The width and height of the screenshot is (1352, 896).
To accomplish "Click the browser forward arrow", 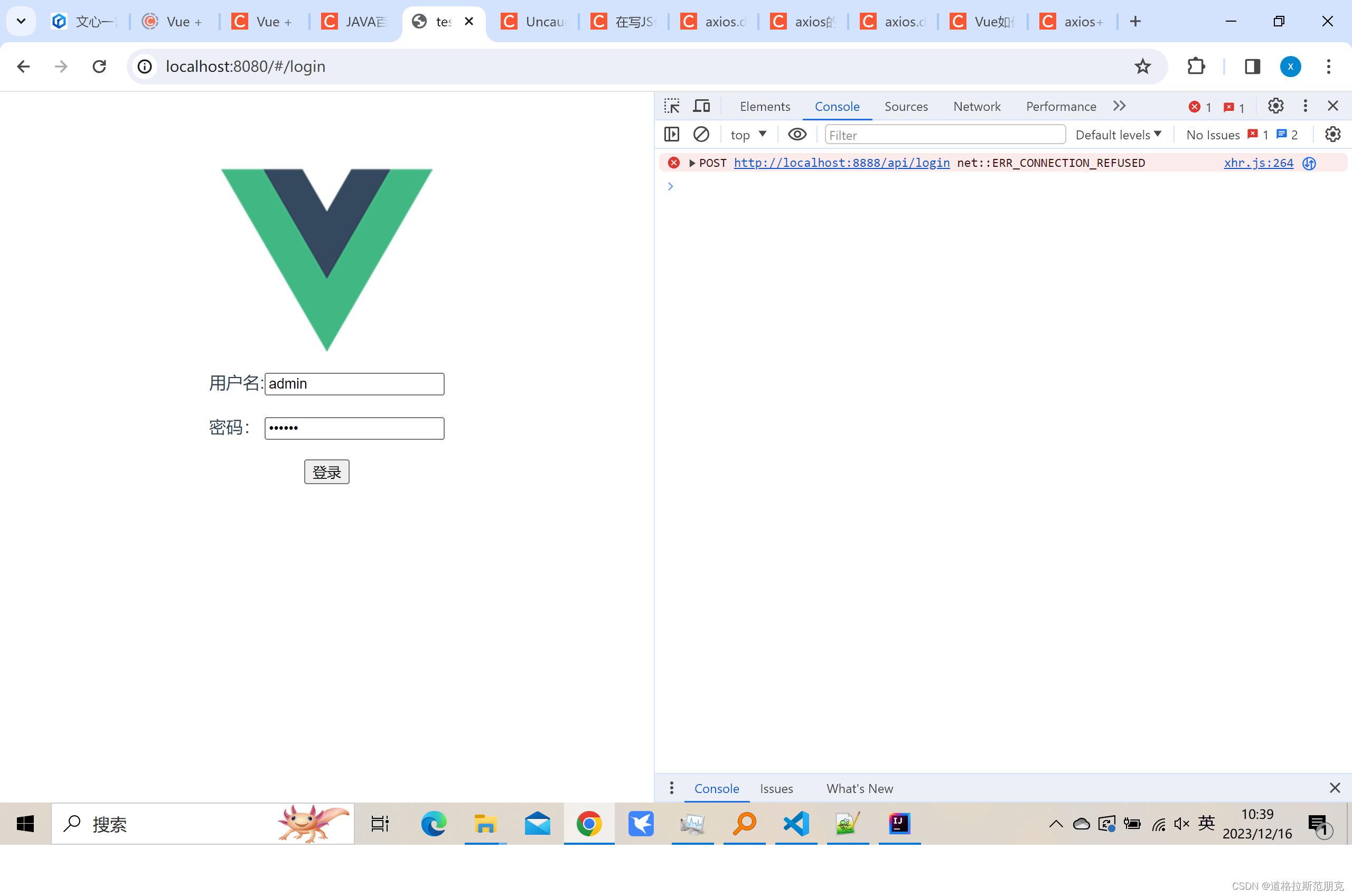I will 61,67.
